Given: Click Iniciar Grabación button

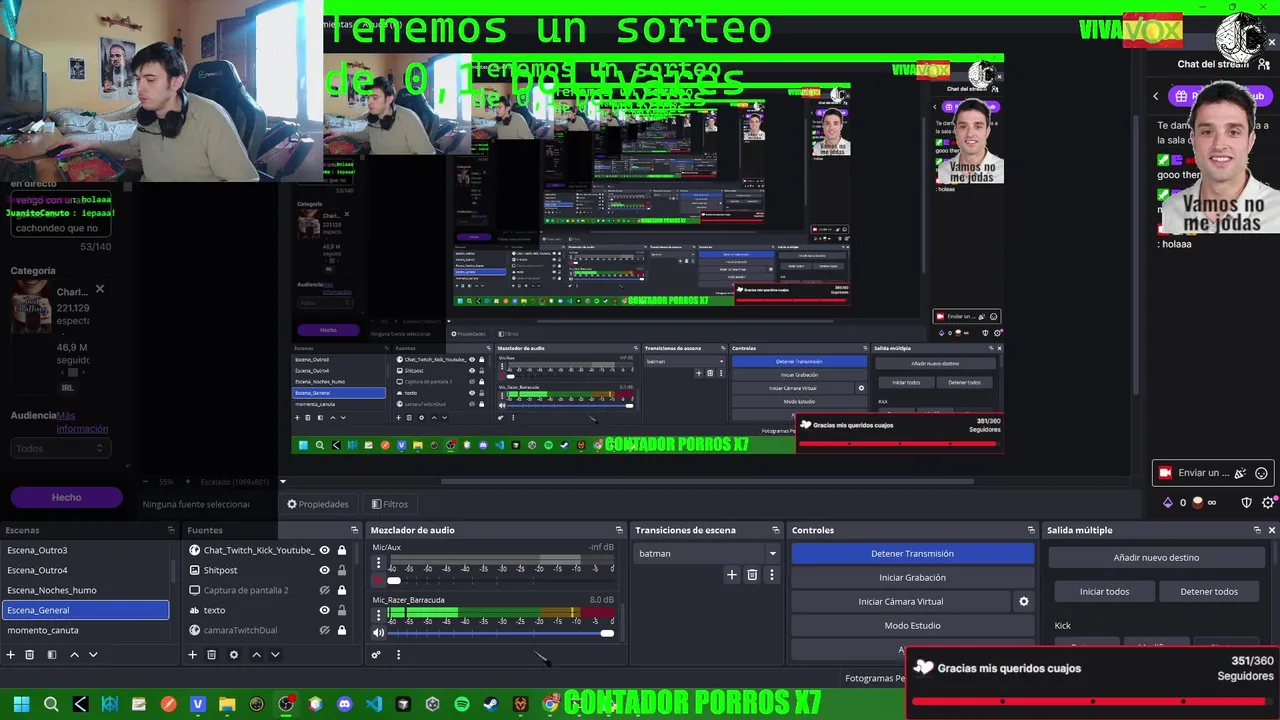Looking at the screenshot, I should point(912,577).
